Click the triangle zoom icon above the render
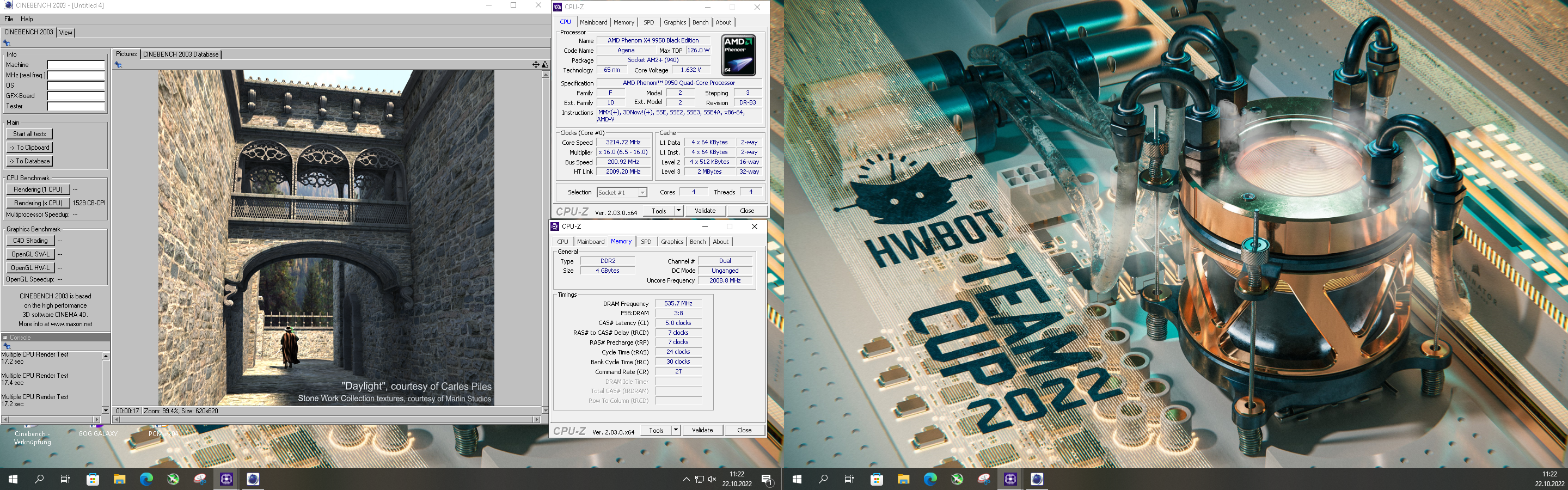 point(545,65)
